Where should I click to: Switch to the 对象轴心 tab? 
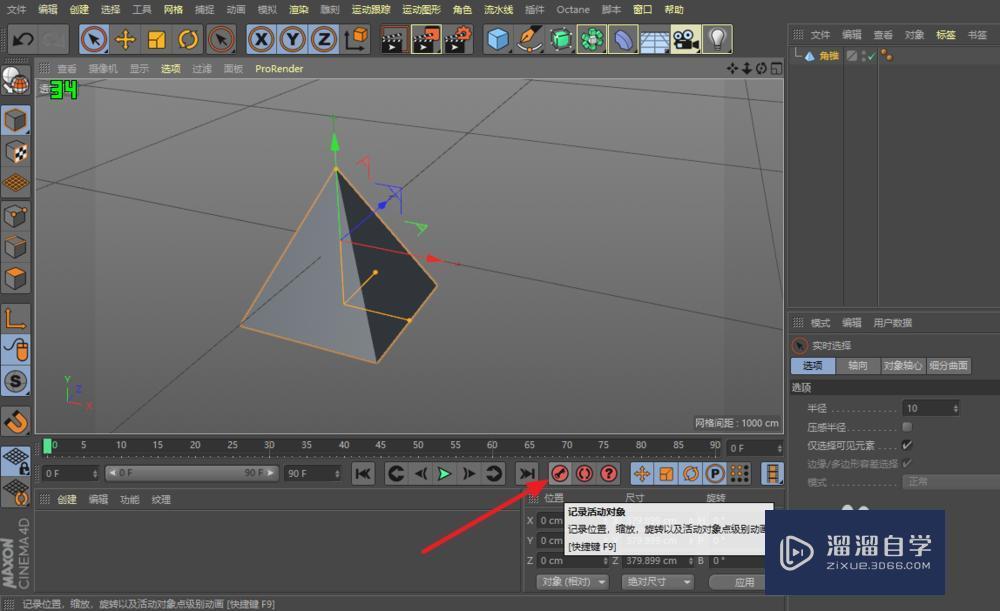coord(903,365)
